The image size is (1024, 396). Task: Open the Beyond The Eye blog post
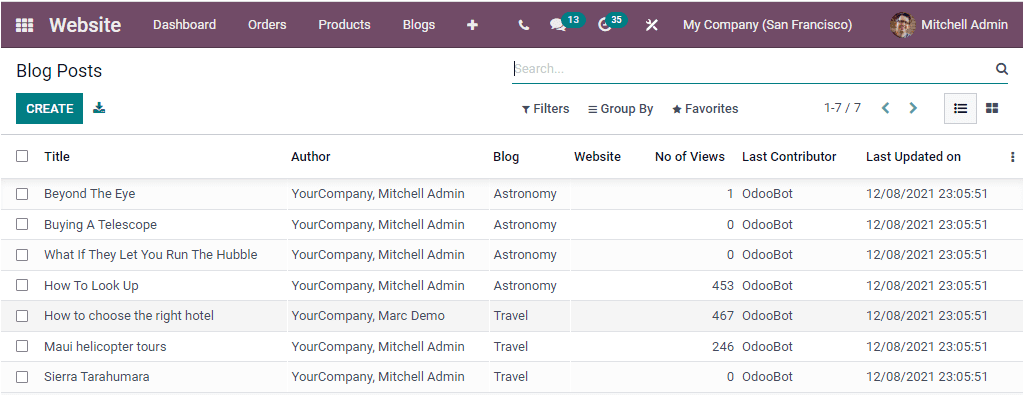tap(89, 193)
